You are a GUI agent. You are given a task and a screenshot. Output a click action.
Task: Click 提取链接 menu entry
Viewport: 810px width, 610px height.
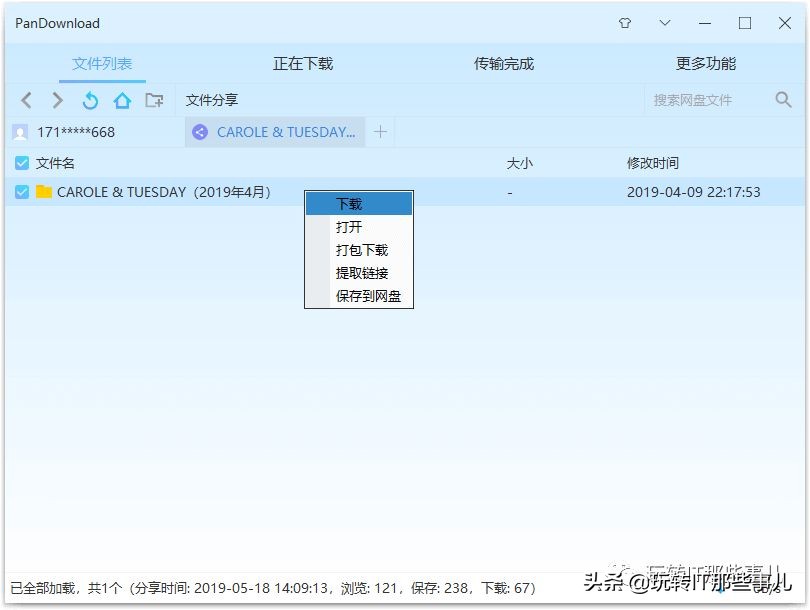pyautogui.click(x=358, y=273)
